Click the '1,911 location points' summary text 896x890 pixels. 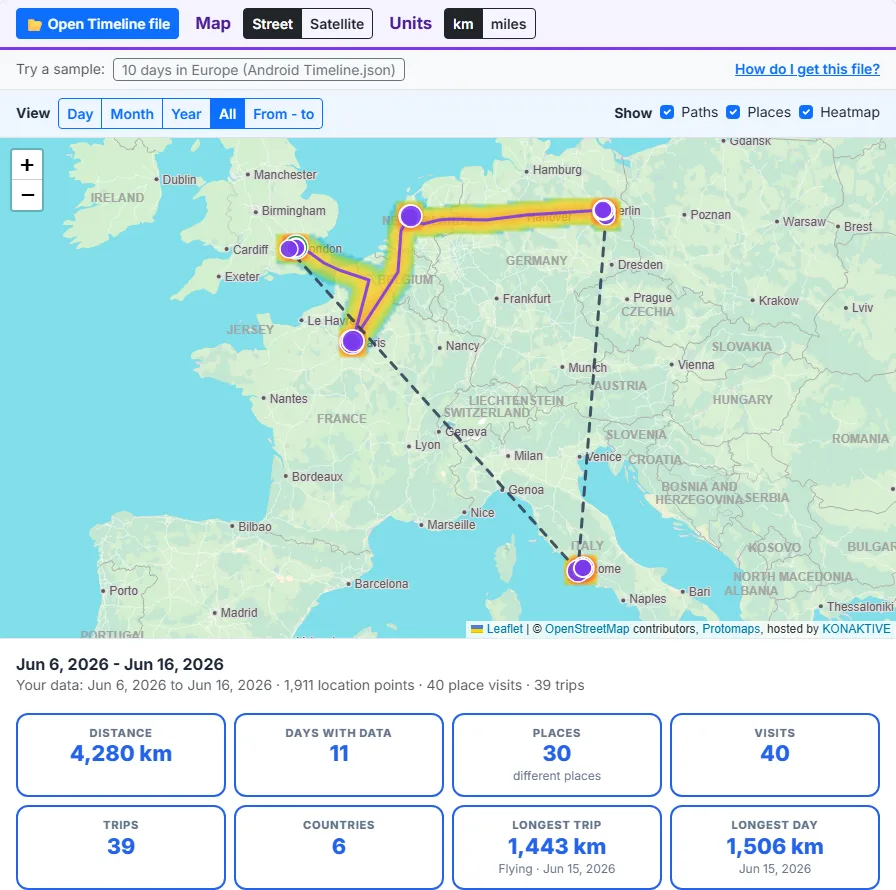coord(349,685)
